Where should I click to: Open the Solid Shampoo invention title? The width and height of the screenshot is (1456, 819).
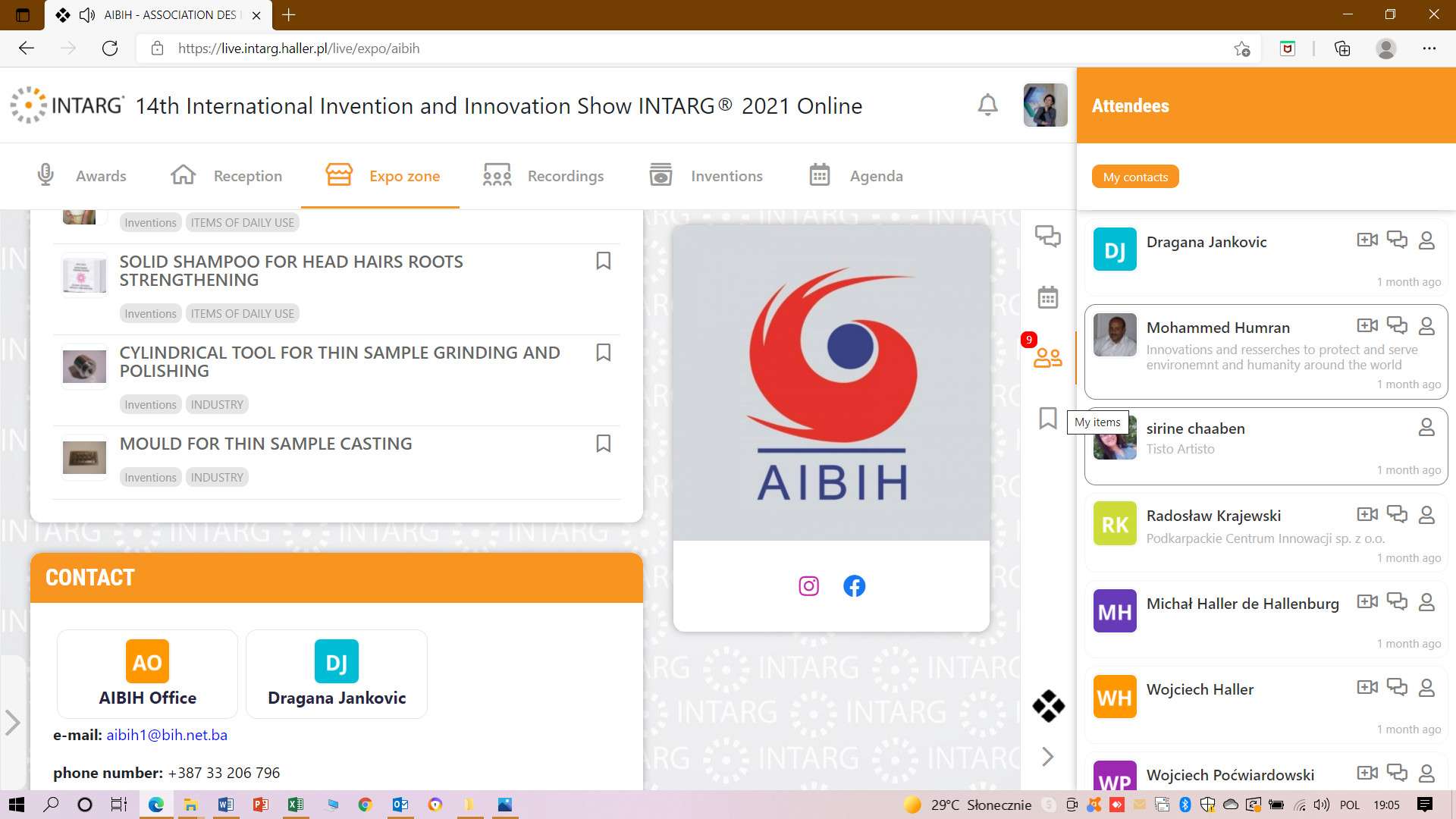[291, 271]
